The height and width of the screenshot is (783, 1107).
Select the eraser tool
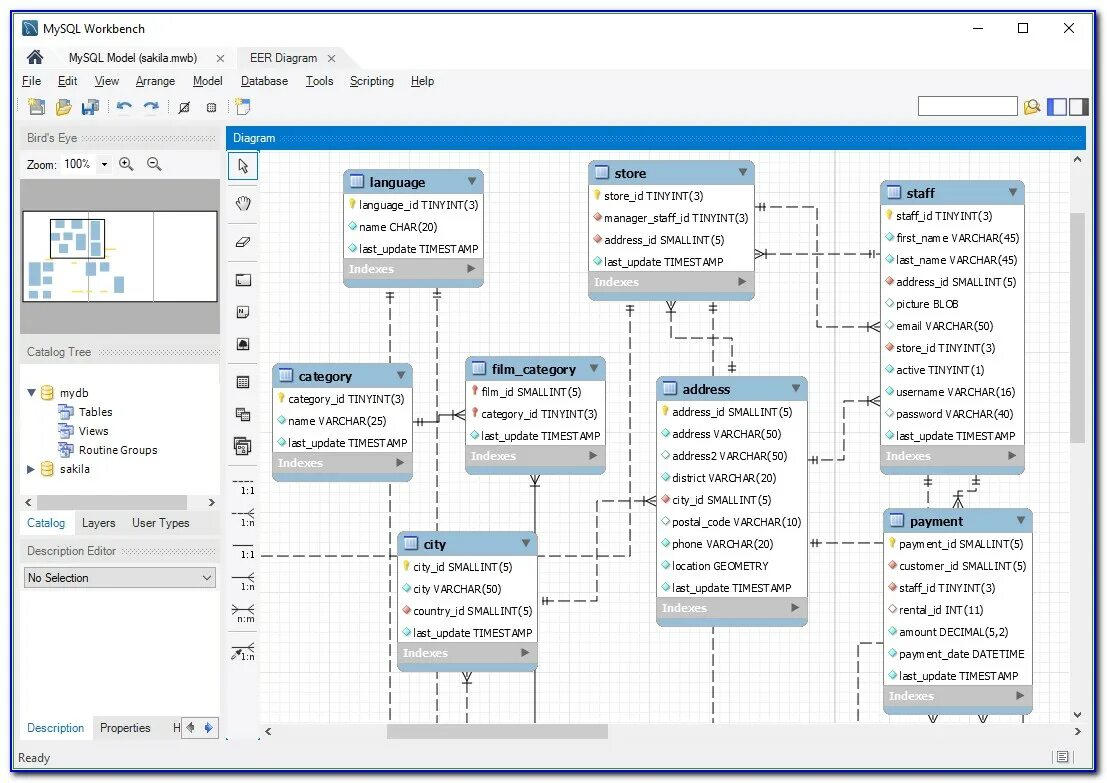click(x=243, y=242)
